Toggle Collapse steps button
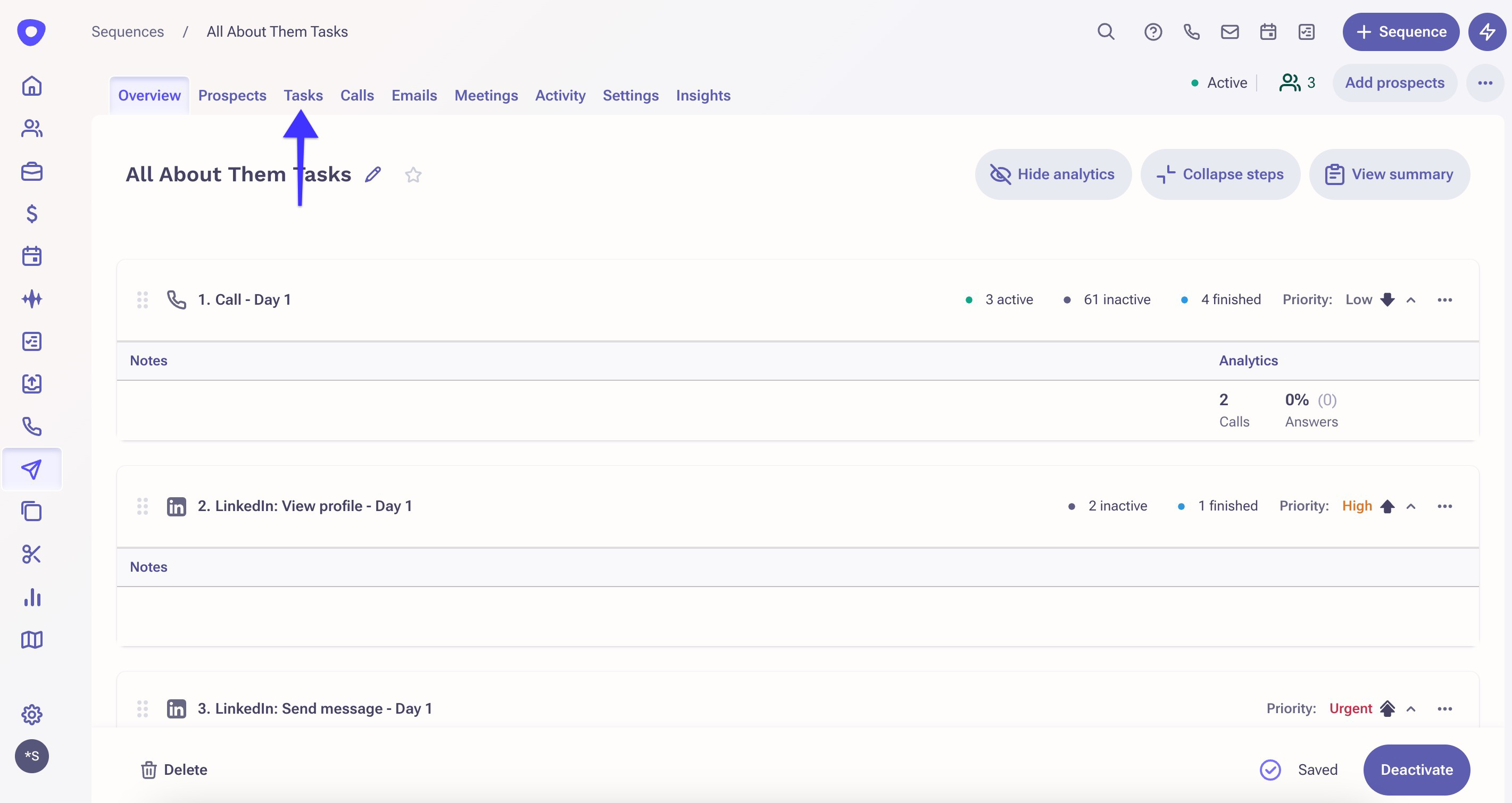 tap(1220, 174)
